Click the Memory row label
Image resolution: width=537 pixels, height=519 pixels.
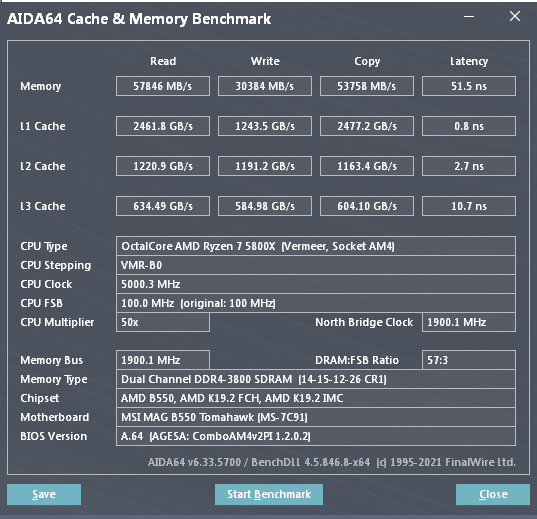point(40,86)
